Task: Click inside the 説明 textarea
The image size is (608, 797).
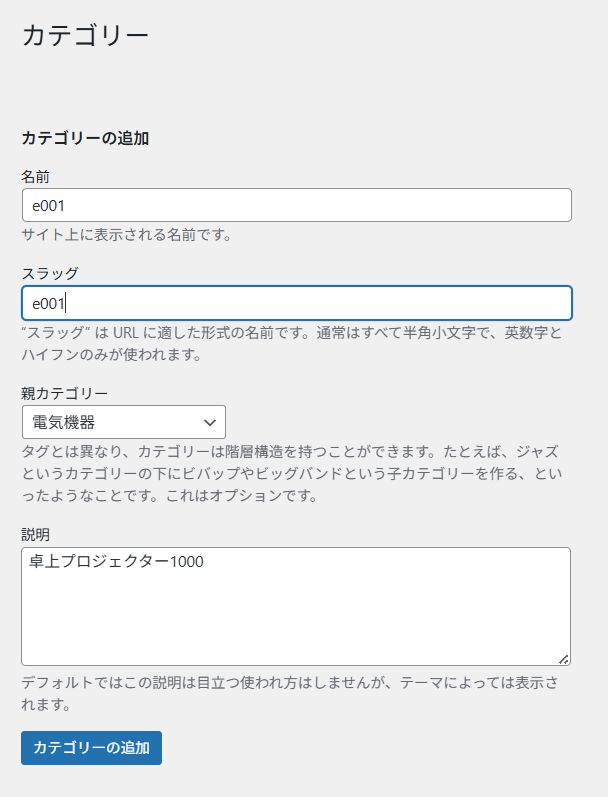Action: click(x=296, y=606)
